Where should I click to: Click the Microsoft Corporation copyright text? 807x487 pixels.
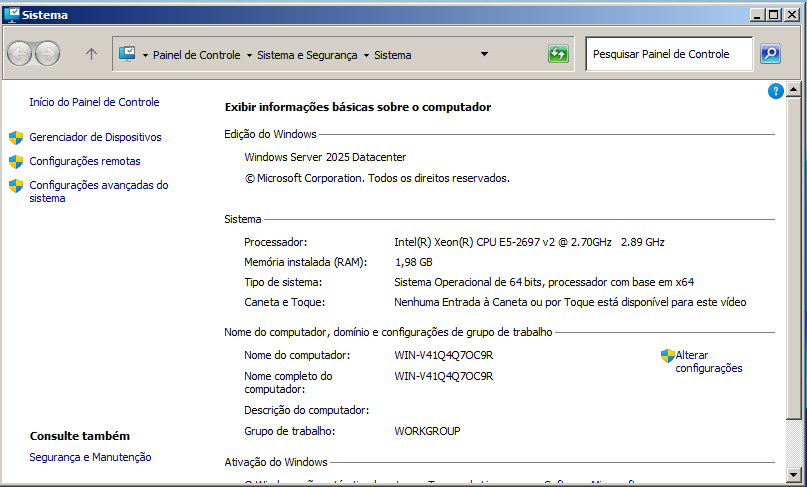point(377,178)
